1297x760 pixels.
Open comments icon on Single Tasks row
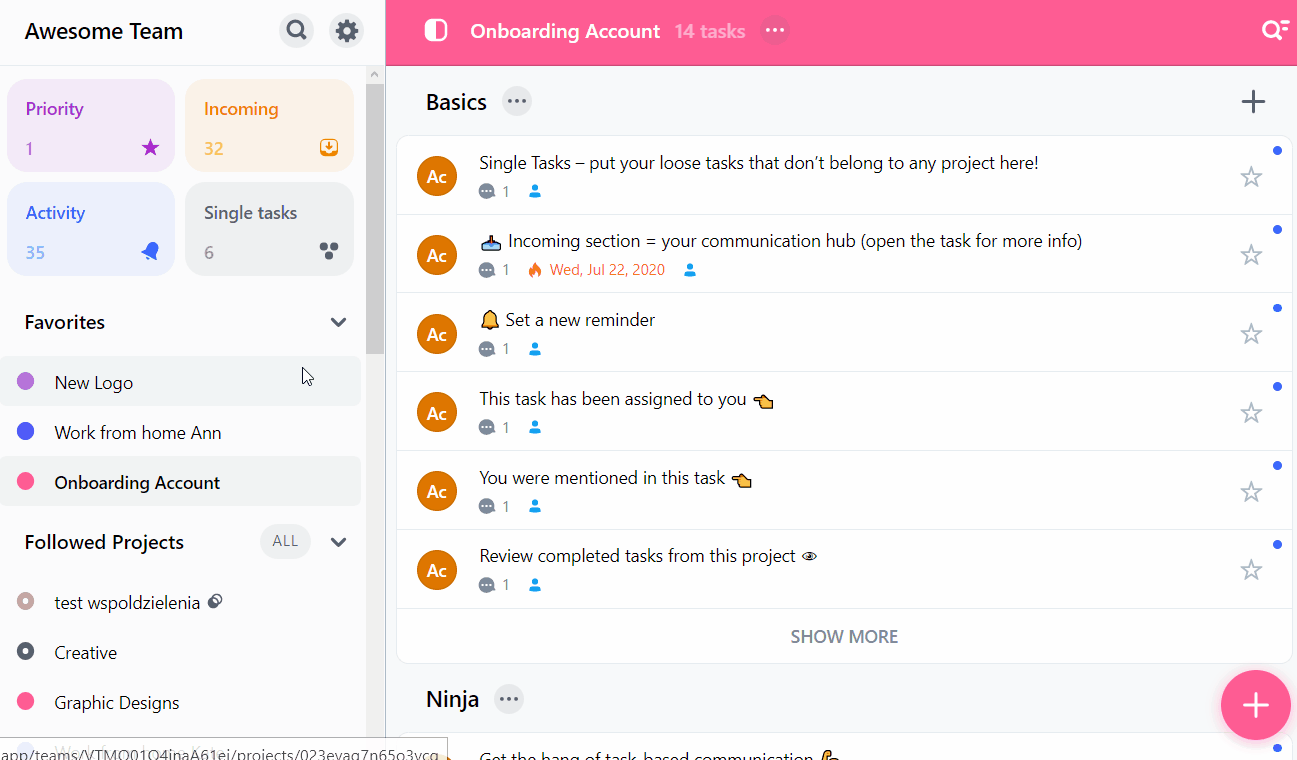tap(487, 191)
